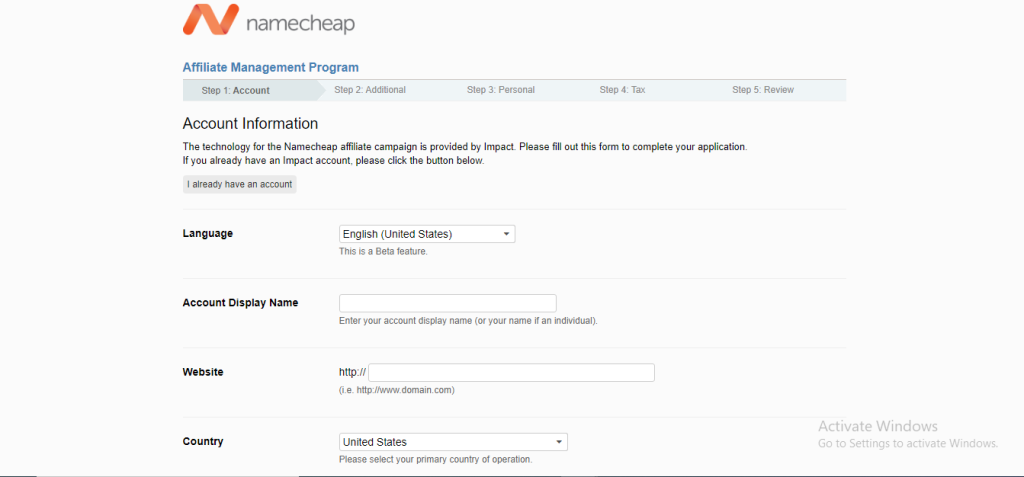Click the Country field label
This screenshot has height=477, width=1024.
click(203, 441)
